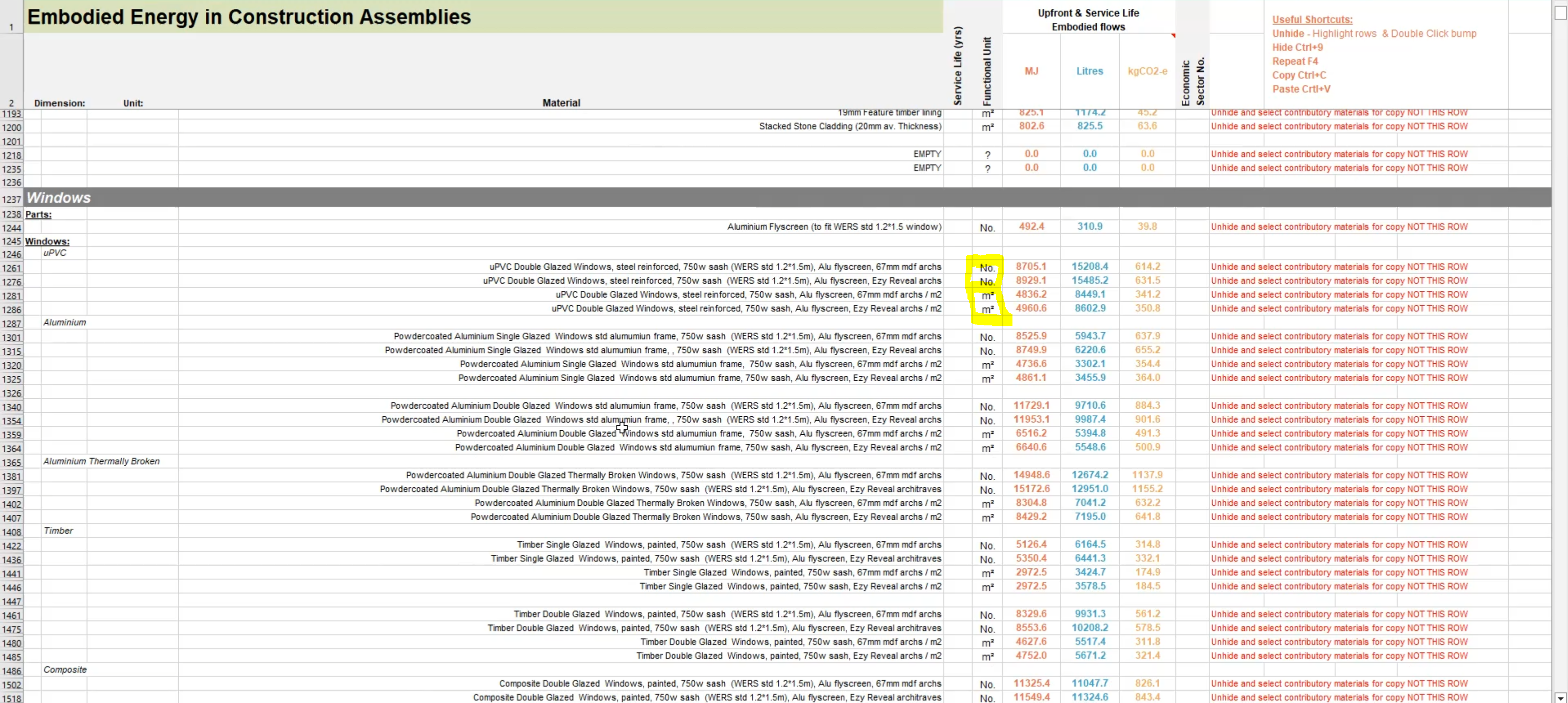The height and width of the screenshot is (703, 1568).
Task: Click row header 1261
Action: pyautogui.click(x=11, y=268)
